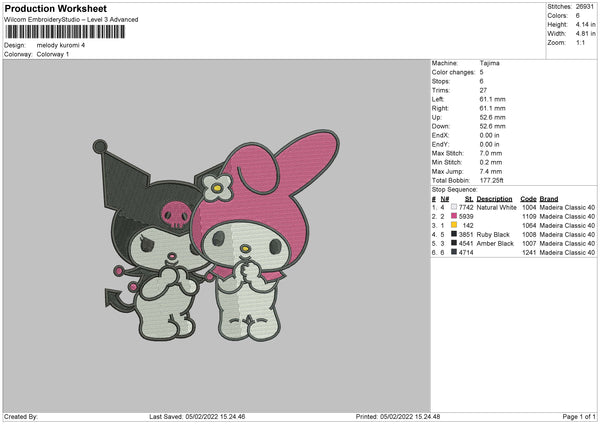Click the 'Stop Sequence:' heading
The width and height of the screenshot is (600, 424).
tap(454, 190)
